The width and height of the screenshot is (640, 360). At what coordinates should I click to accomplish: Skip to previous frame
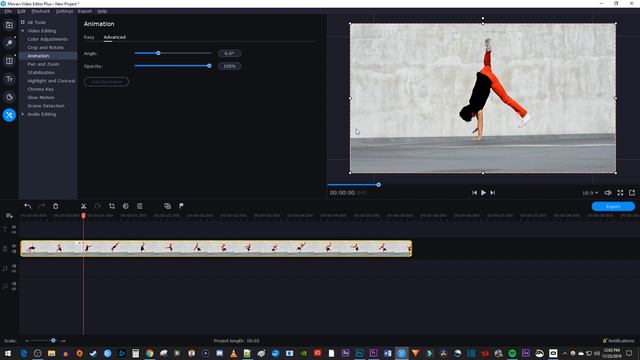[474, 193]
